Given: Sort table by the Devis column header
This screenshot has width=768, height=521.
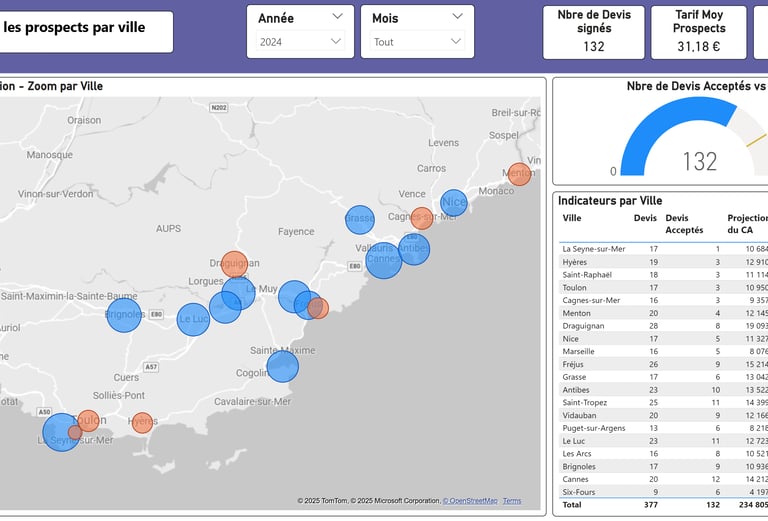Looking at the screenshot, I should (x=645, y=218).
